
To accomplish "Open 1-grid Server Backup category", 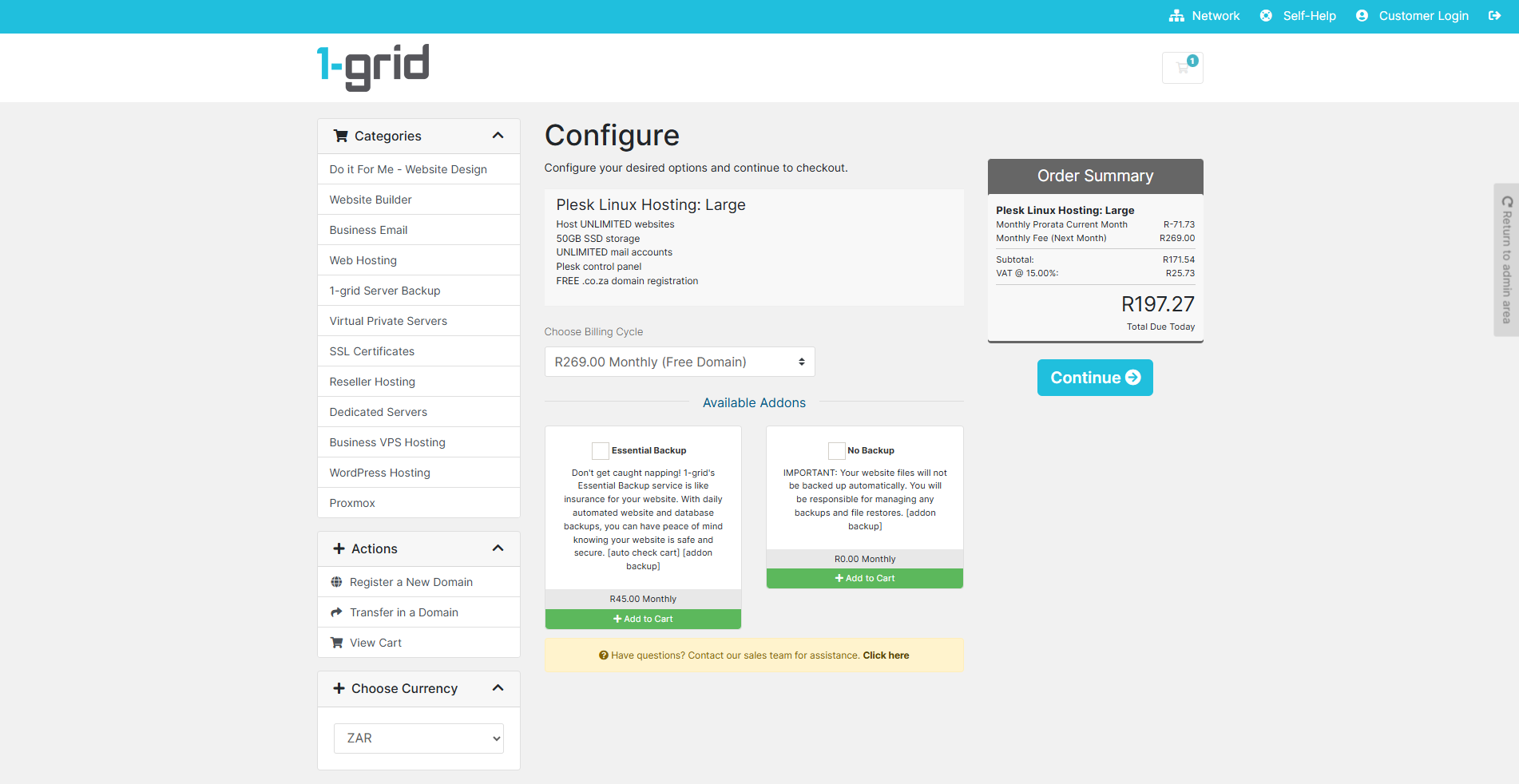I will tap(418, 291).
